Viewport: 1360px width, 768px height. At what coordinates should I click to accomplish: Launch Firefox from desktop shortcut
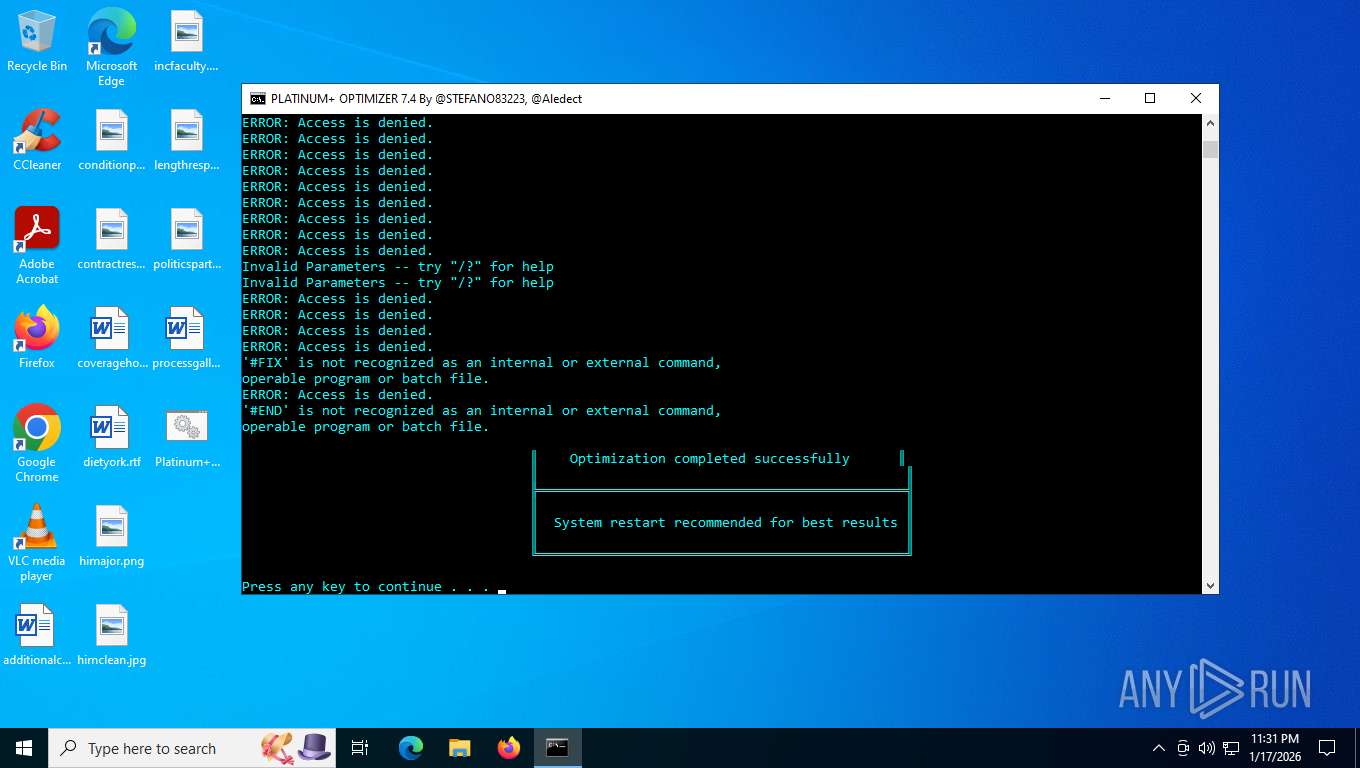pos(37,338)
